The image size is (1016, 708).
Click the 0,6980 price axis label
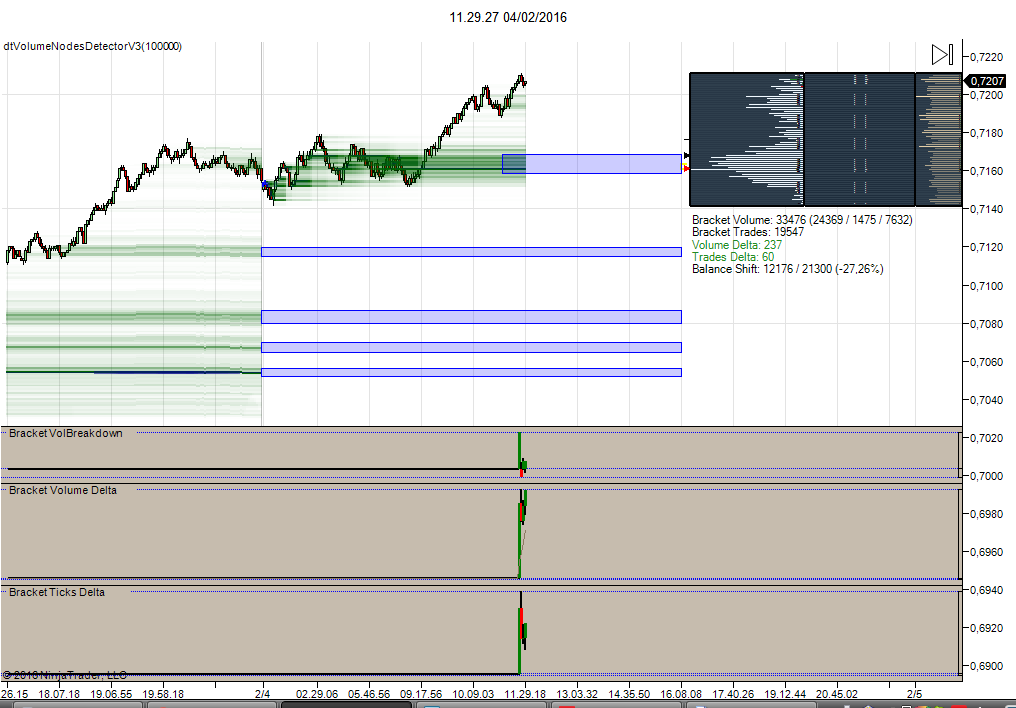click(986, 514)
